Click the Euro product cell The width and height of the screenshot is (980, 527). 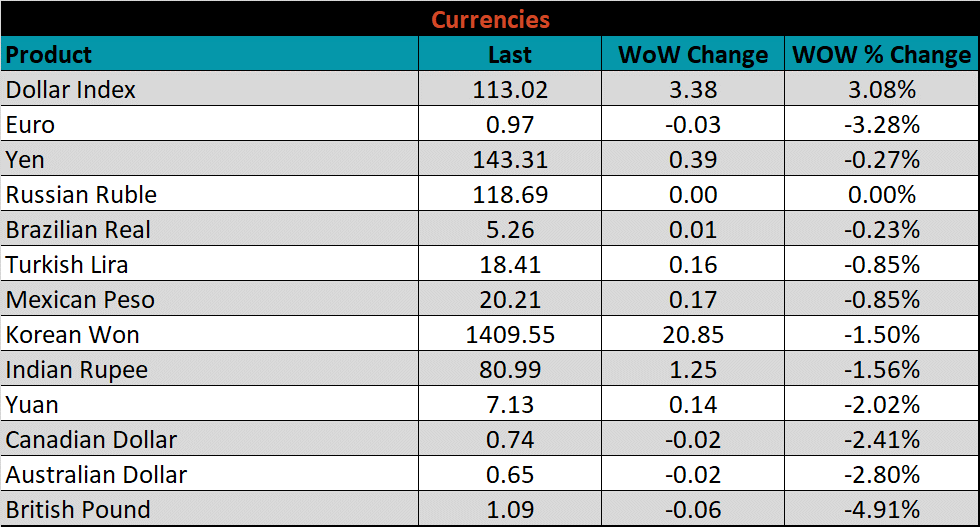pyautogui.click(x=30, y=125)
